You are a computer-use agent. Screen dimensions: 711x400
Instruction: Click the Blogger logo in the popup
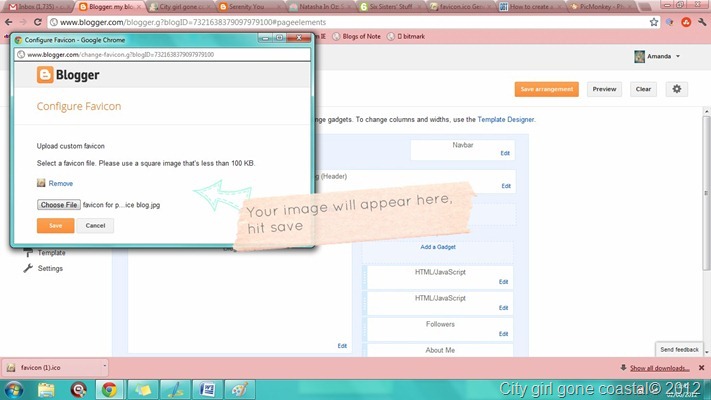point(68,75)
